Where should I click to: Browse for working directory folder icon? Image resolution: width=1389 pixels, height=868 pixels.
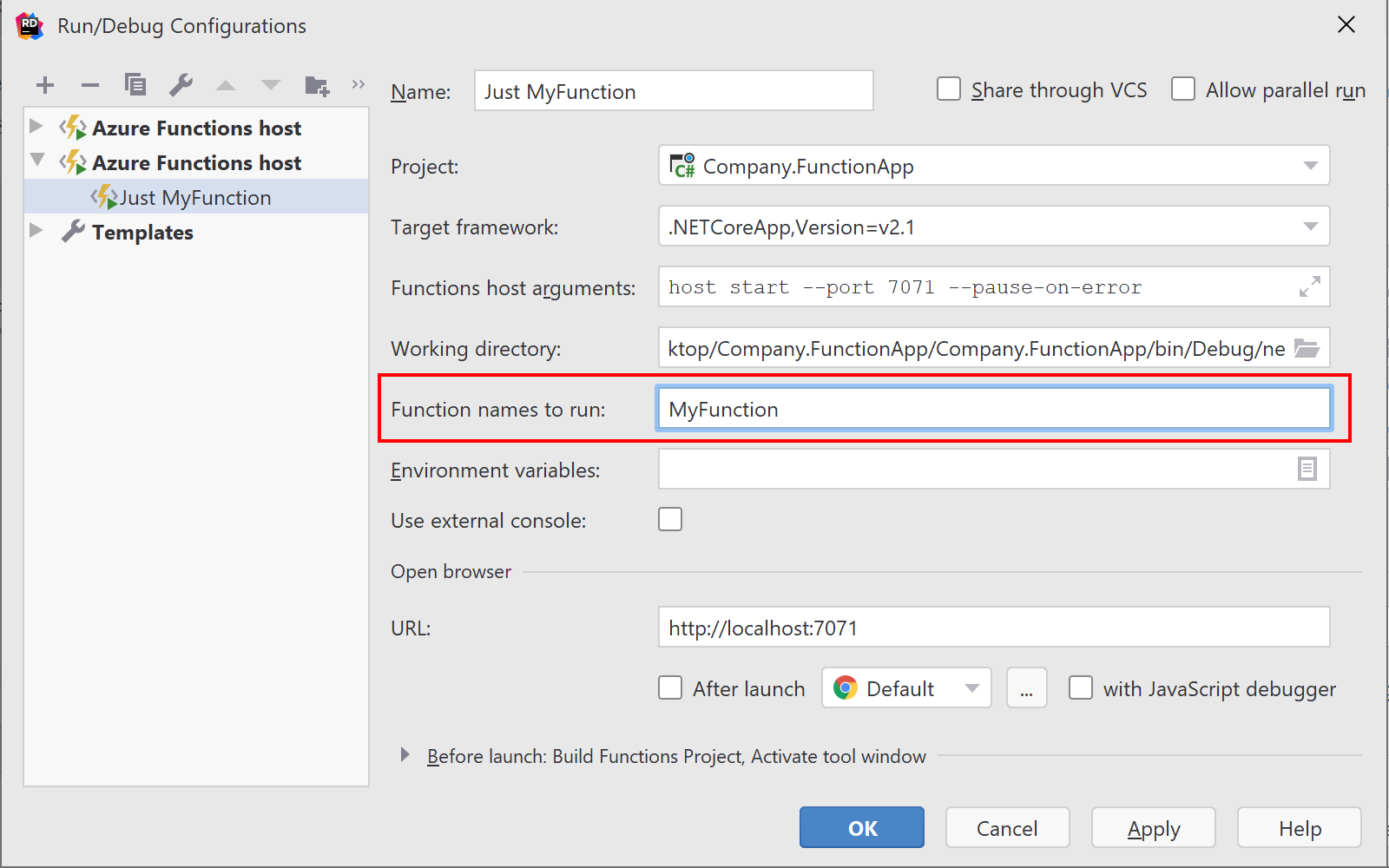1307,348
